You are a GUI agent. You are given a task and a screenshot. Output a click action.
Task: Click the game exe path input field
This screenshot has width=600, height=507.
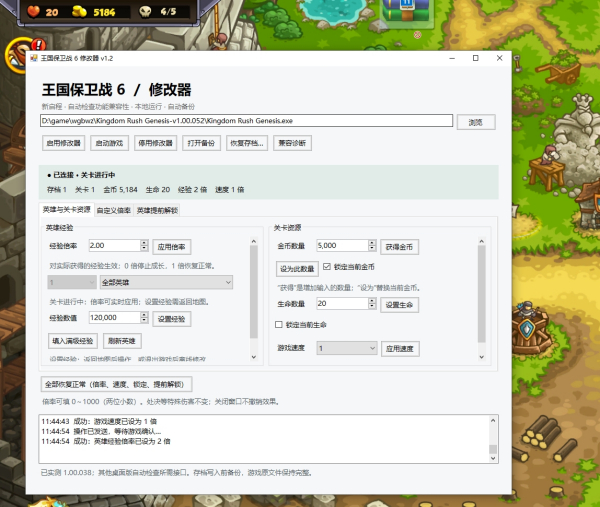246,121
